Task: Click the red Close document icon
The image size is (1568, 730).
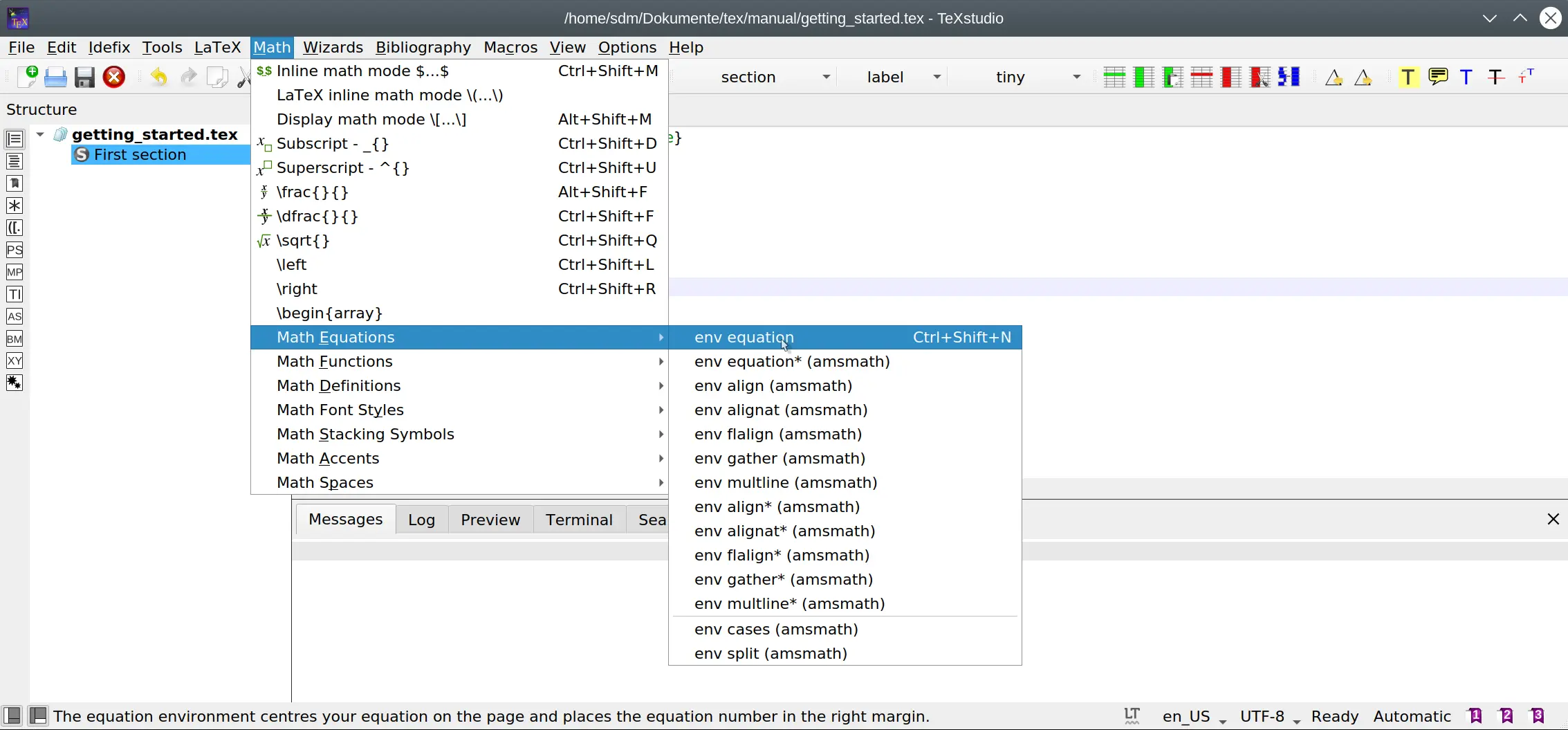Action: (114, 77)
